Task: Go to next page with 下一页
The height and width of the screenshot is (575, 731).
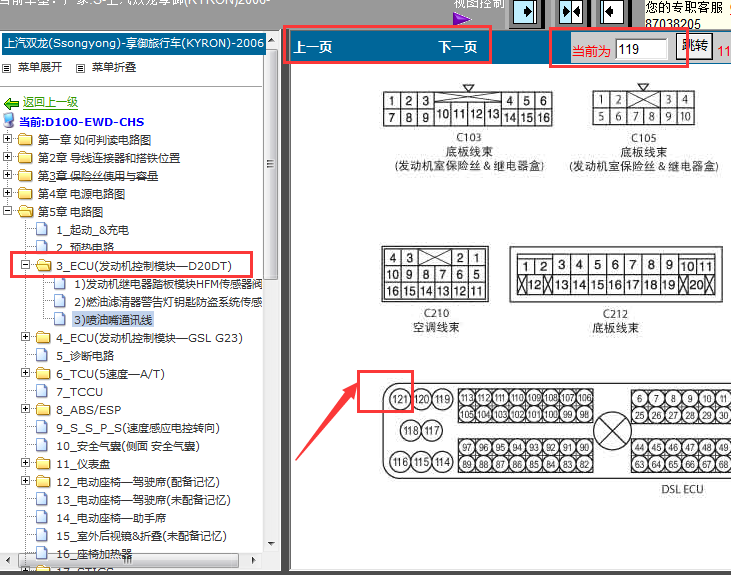Action: point(457,47)
